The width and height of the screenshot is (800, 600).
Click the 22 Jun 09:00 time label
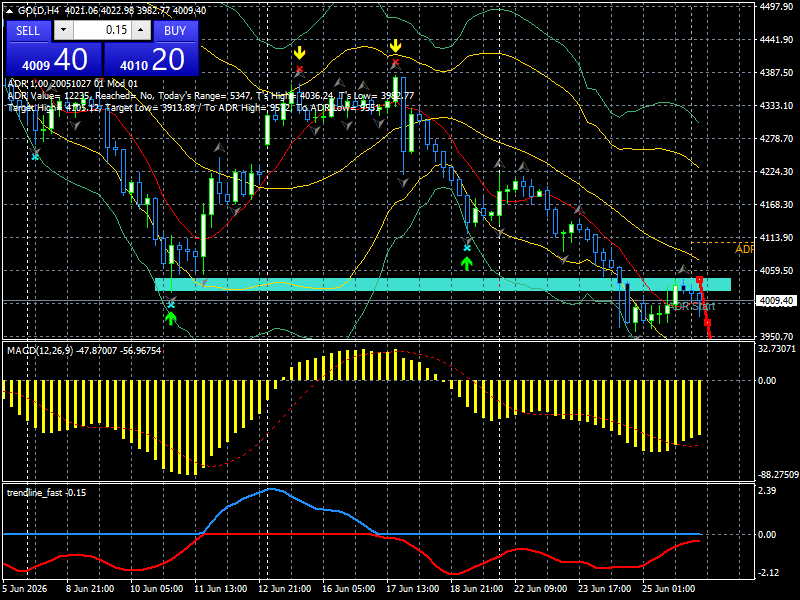point(540,589)
